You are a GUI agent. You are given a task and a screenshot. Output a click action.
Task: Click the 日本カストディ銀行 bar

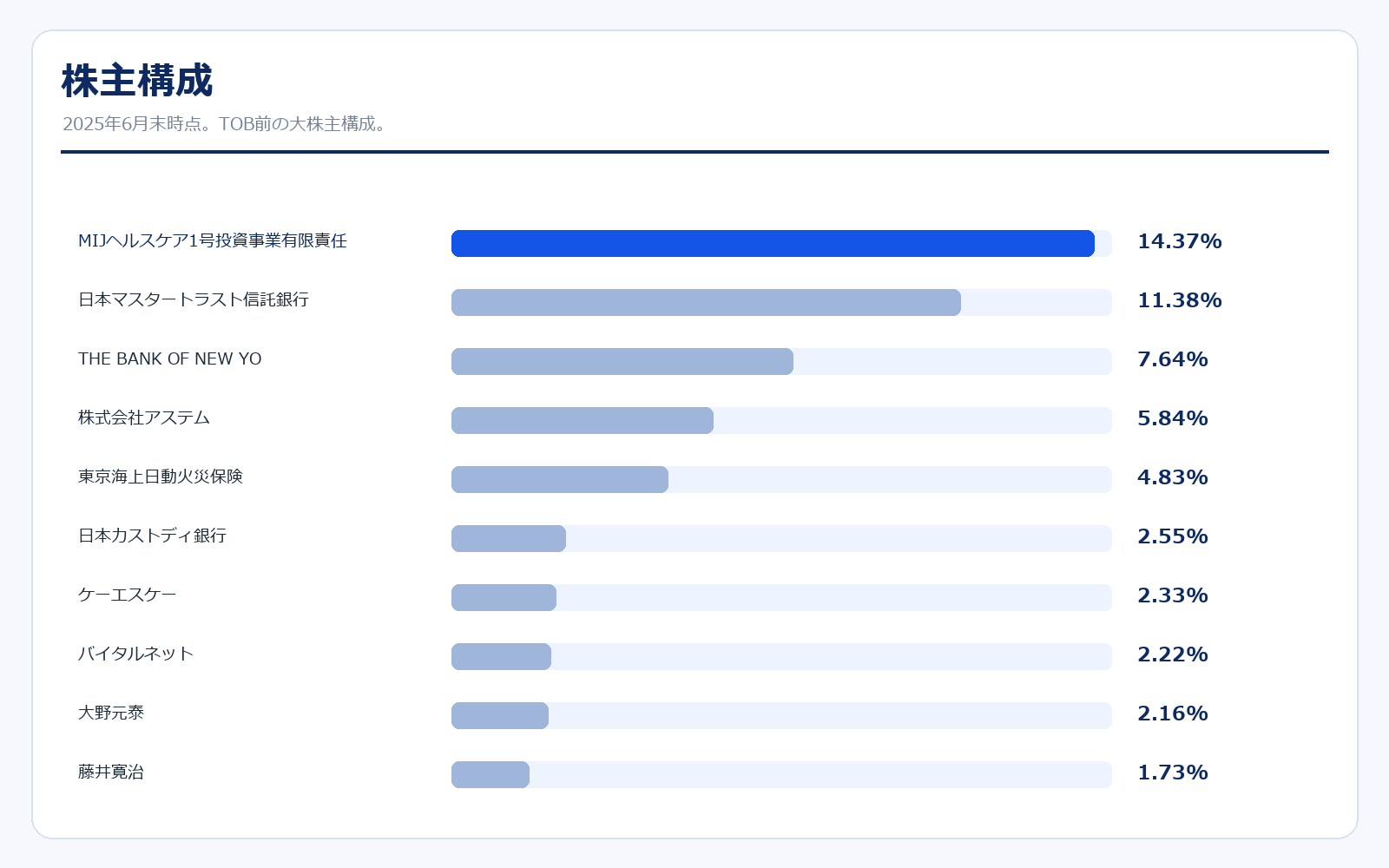(509, 539)
